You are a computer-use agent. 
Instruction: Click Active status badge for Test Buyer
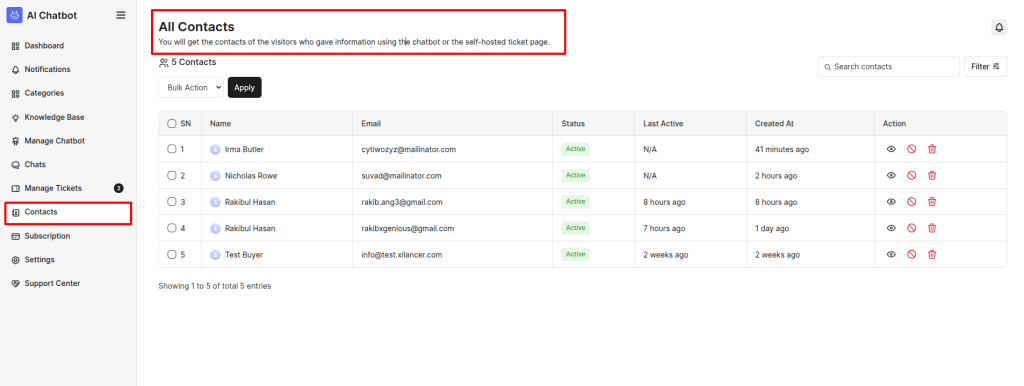point(575,254)
